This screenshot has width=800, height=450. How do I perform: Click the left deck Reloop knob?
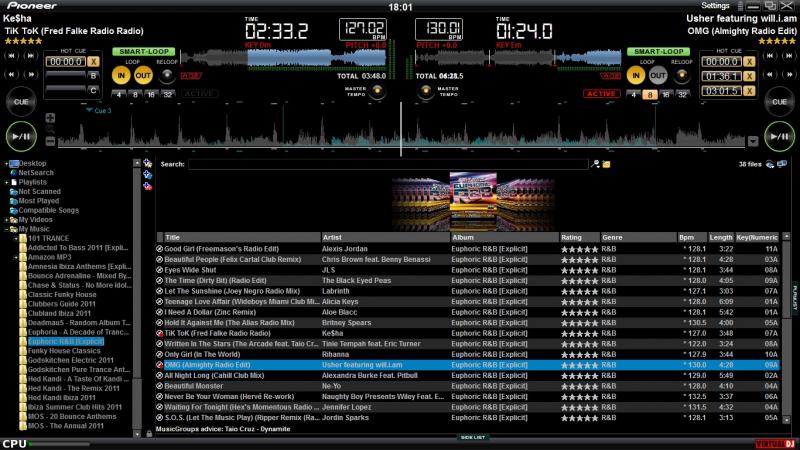pos(166,75)
